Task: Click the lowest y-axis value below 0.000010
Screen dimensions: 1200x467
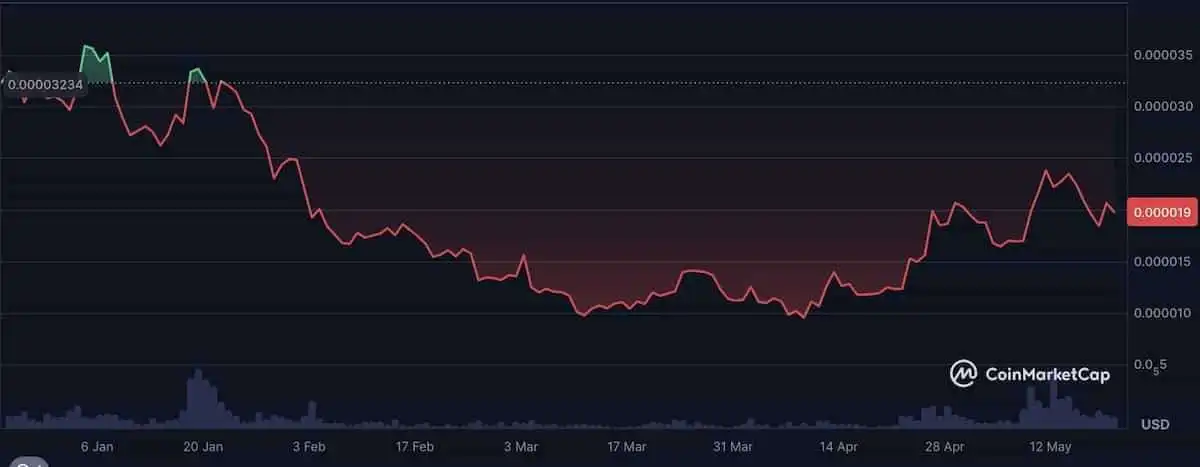Action: (1148, 367)
